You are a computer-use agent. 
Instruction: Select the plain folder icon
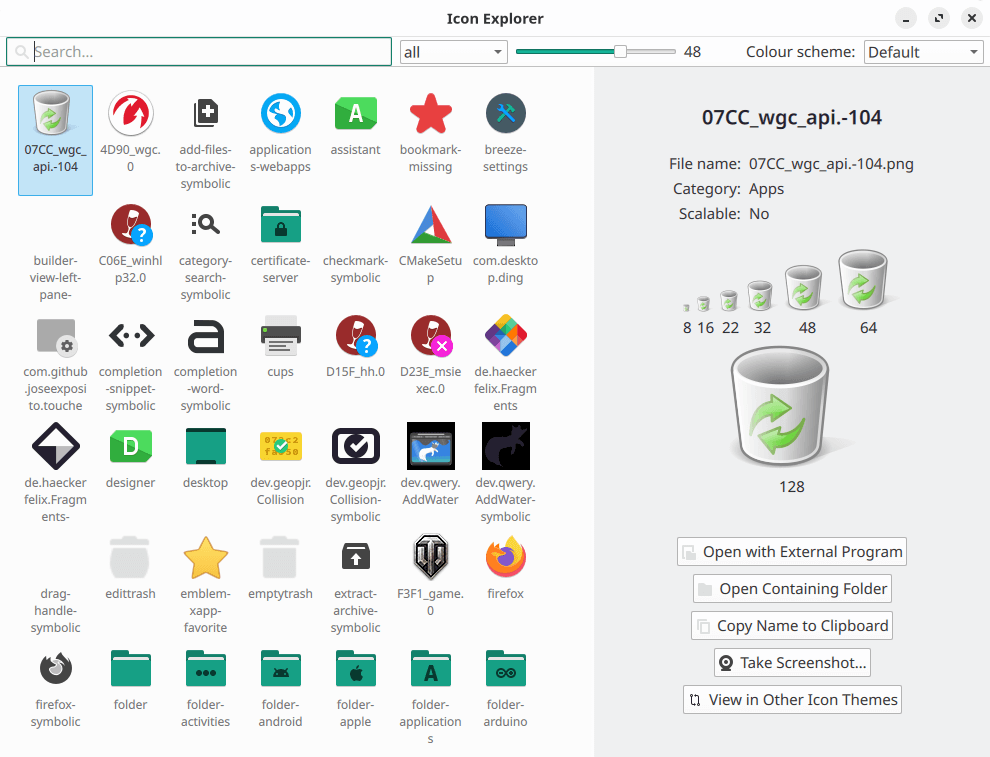coord(131,669)
